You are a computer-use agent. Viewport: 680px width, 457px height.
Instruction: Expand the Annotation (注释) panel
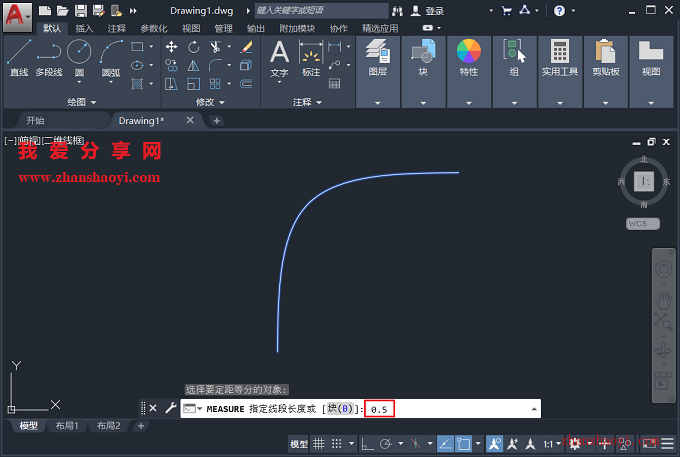click(307, 102)
